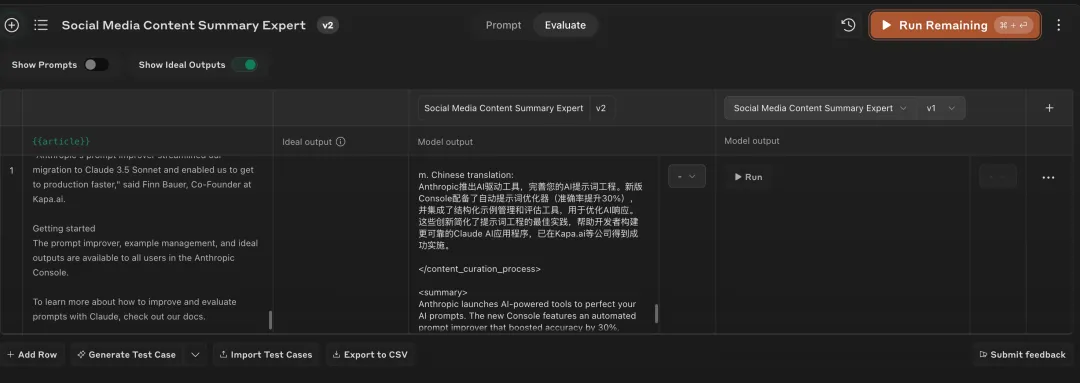1080x383 pixels.
Task: Click the Ideal output info icon
Action: click(x=340, y=142)
